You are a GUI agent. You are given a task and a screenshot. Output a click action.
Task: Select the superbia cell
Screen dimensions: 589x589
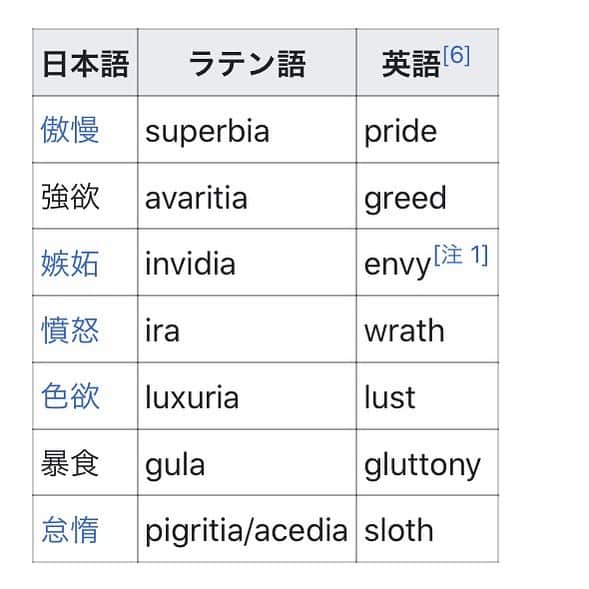(247, 130)
